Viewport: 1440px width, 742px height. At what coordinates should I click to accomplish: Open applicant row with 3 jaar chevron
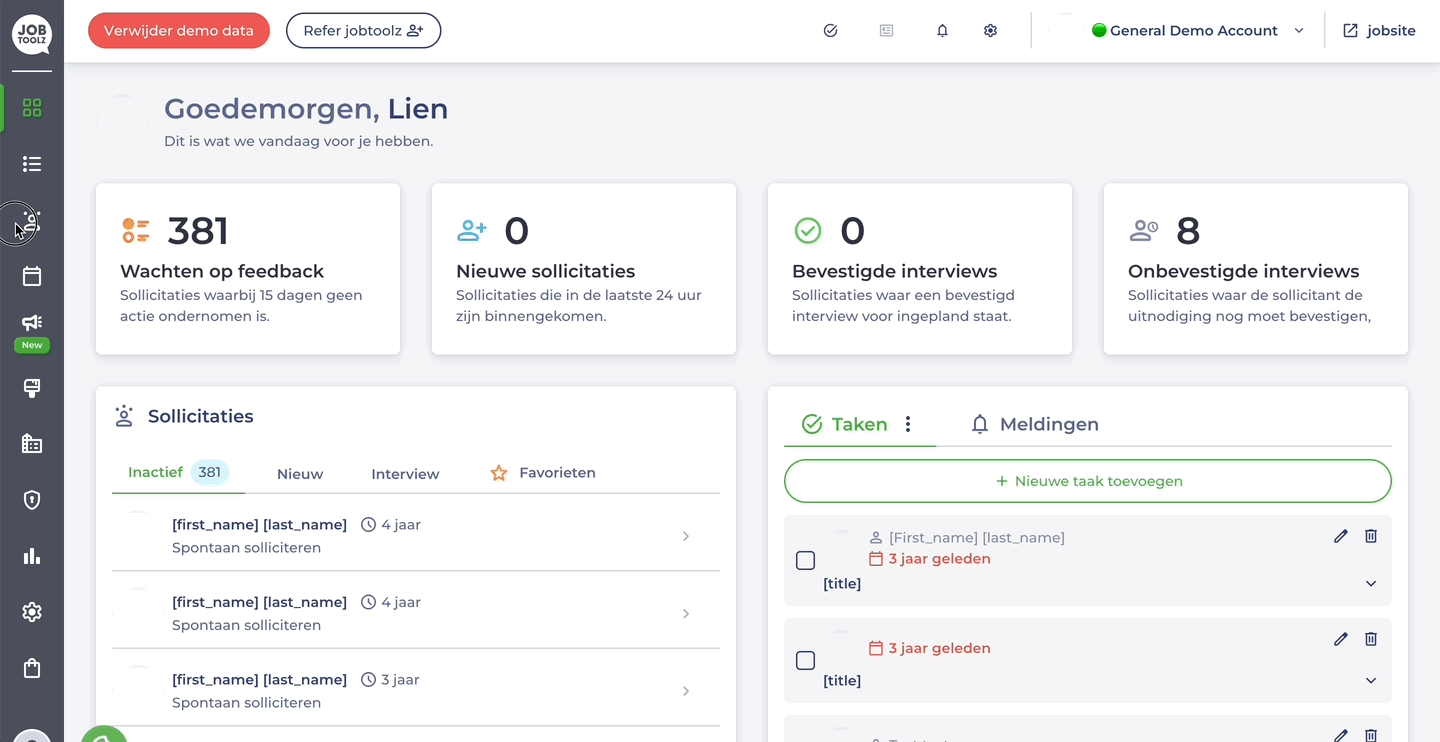(x=686, y=691)
